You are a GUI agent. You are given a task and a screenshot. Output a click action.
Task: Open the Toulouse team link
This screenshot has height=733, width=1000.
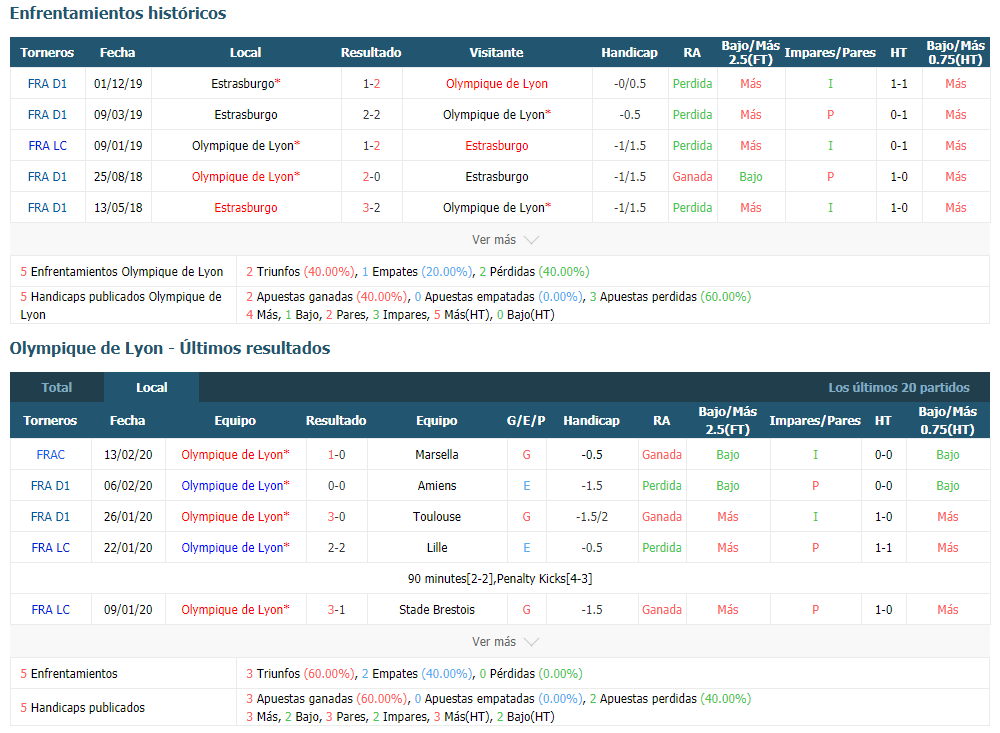437,517
